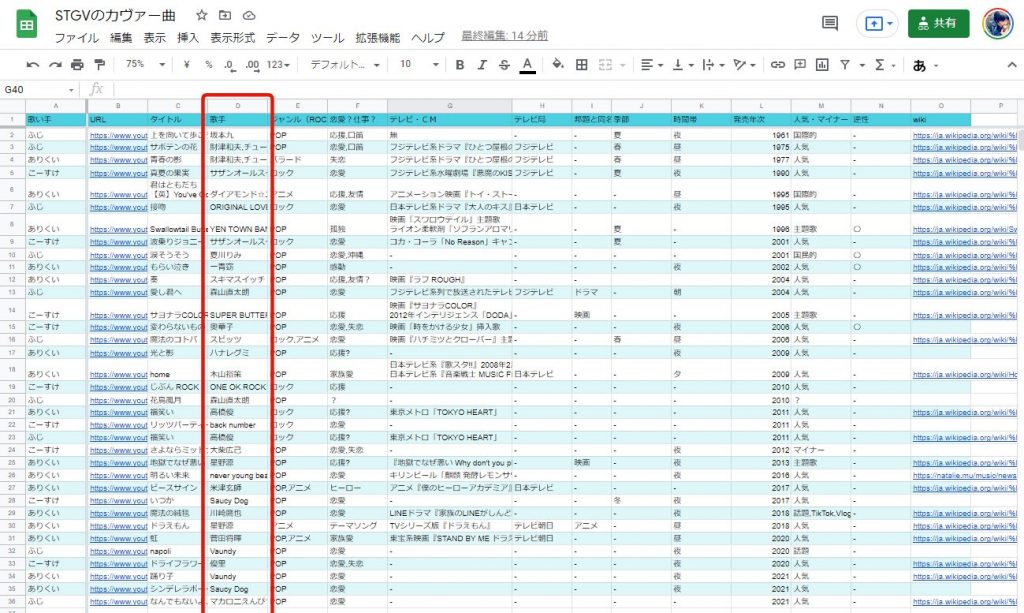Insert a chart from the toolbar
1024x613 pixels.
[x=822, y=64]
